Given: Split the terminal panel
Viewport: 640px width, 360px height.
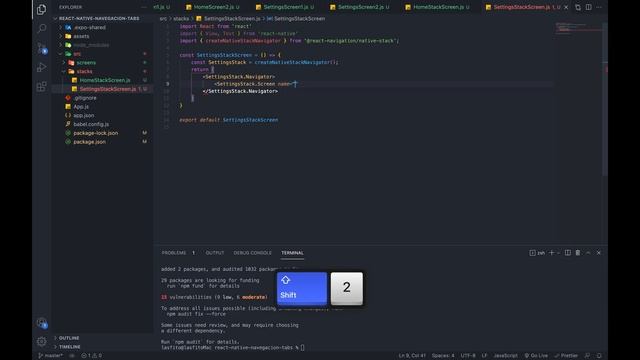Looking at the screenshot, I should pyautogui.click(x=568, y=253).
